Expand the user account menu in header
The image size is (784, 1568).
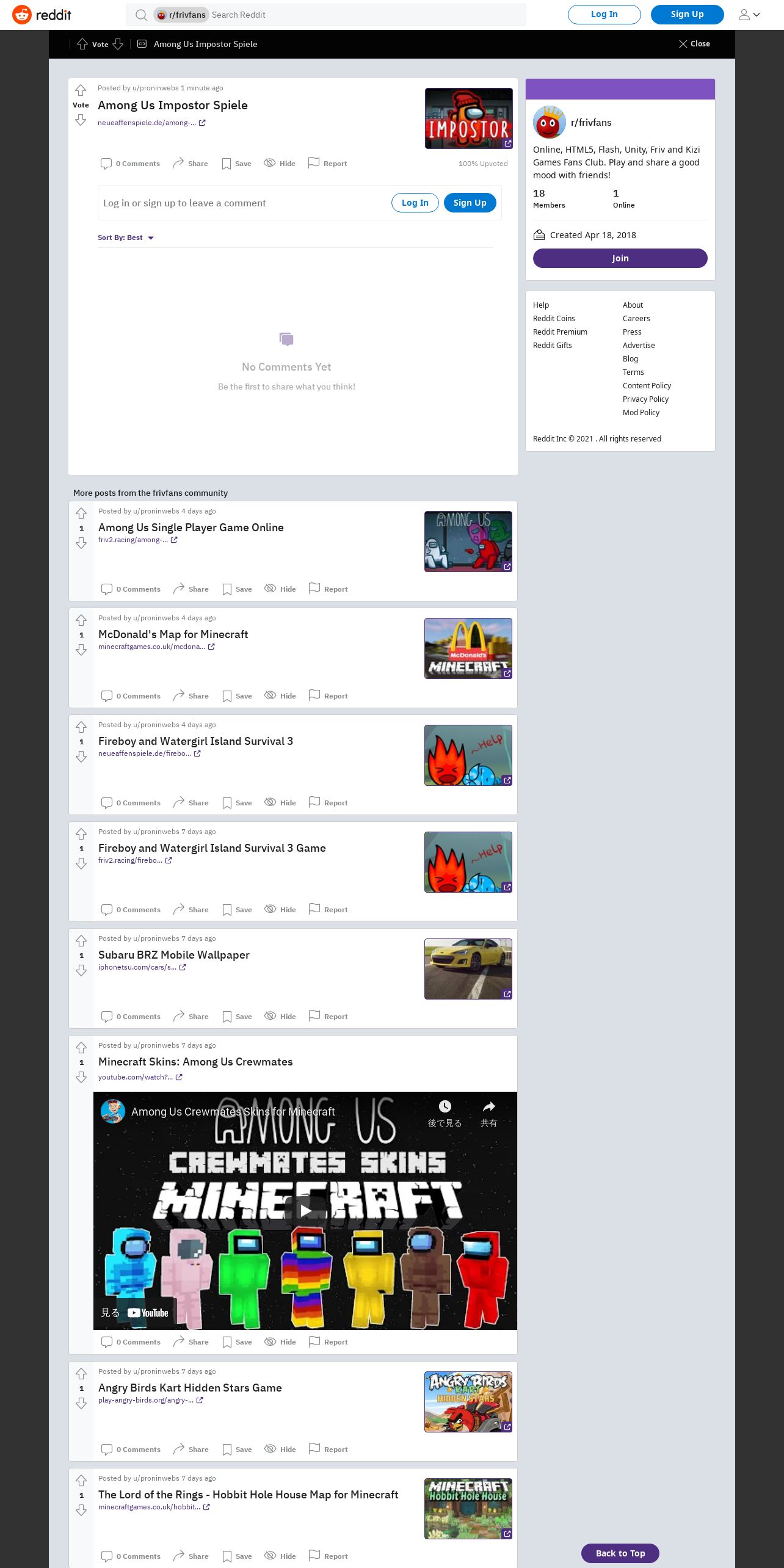pyautogui.click(x=749, y=15)
